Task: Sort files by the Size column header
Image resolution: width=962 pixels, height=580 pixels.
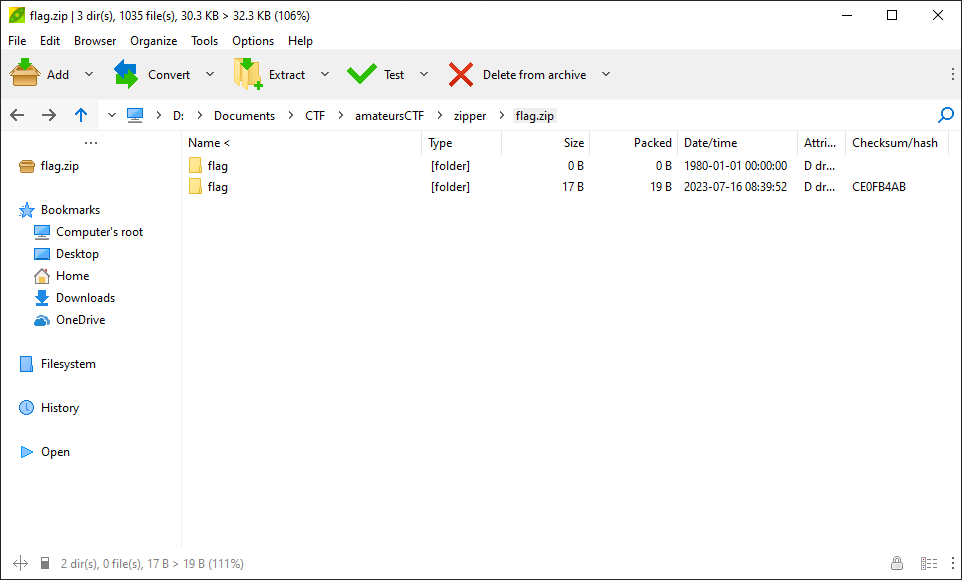Action: [x=575, y=142]
